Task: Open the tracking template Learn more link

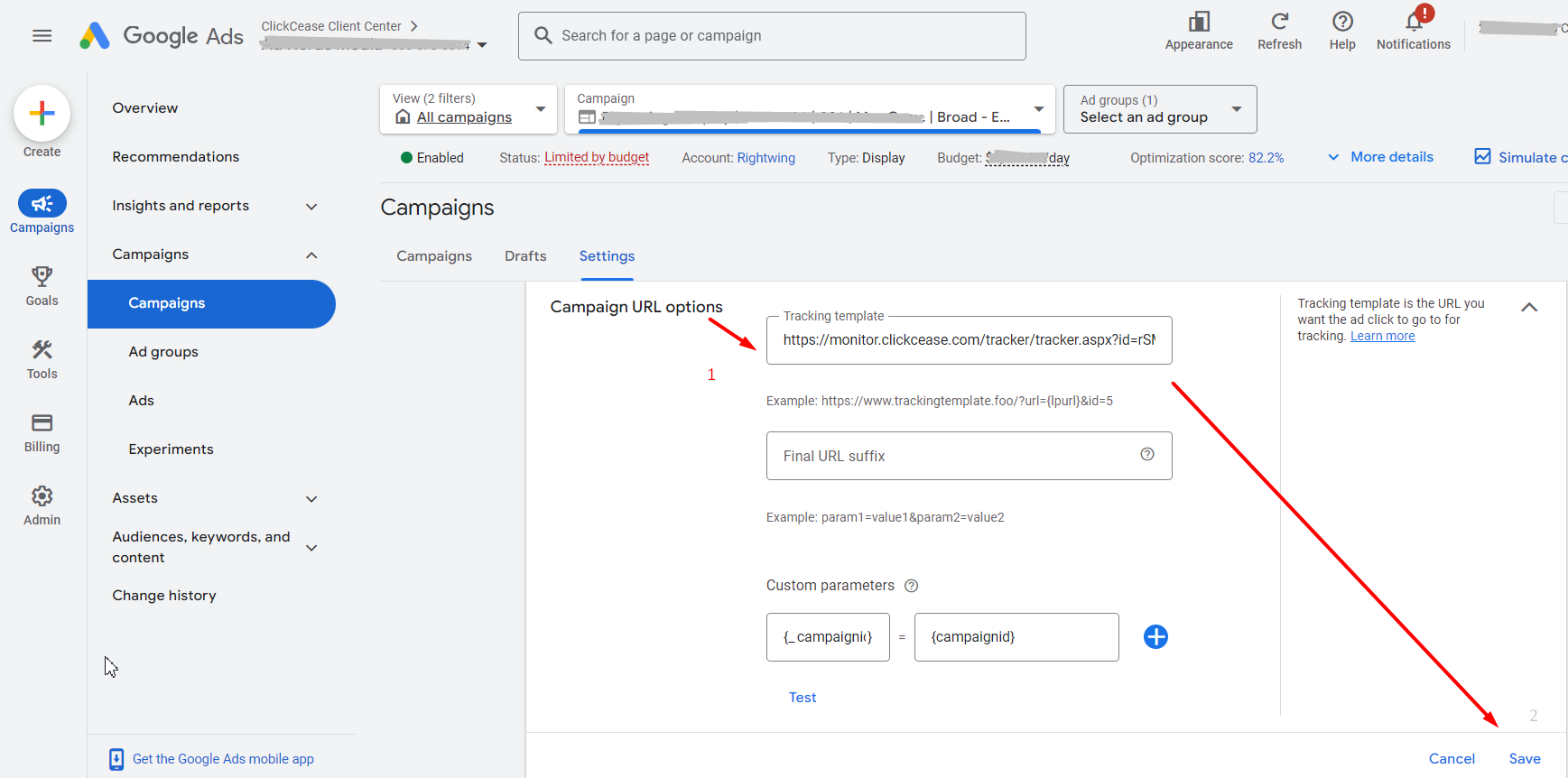Action: 1382,337
